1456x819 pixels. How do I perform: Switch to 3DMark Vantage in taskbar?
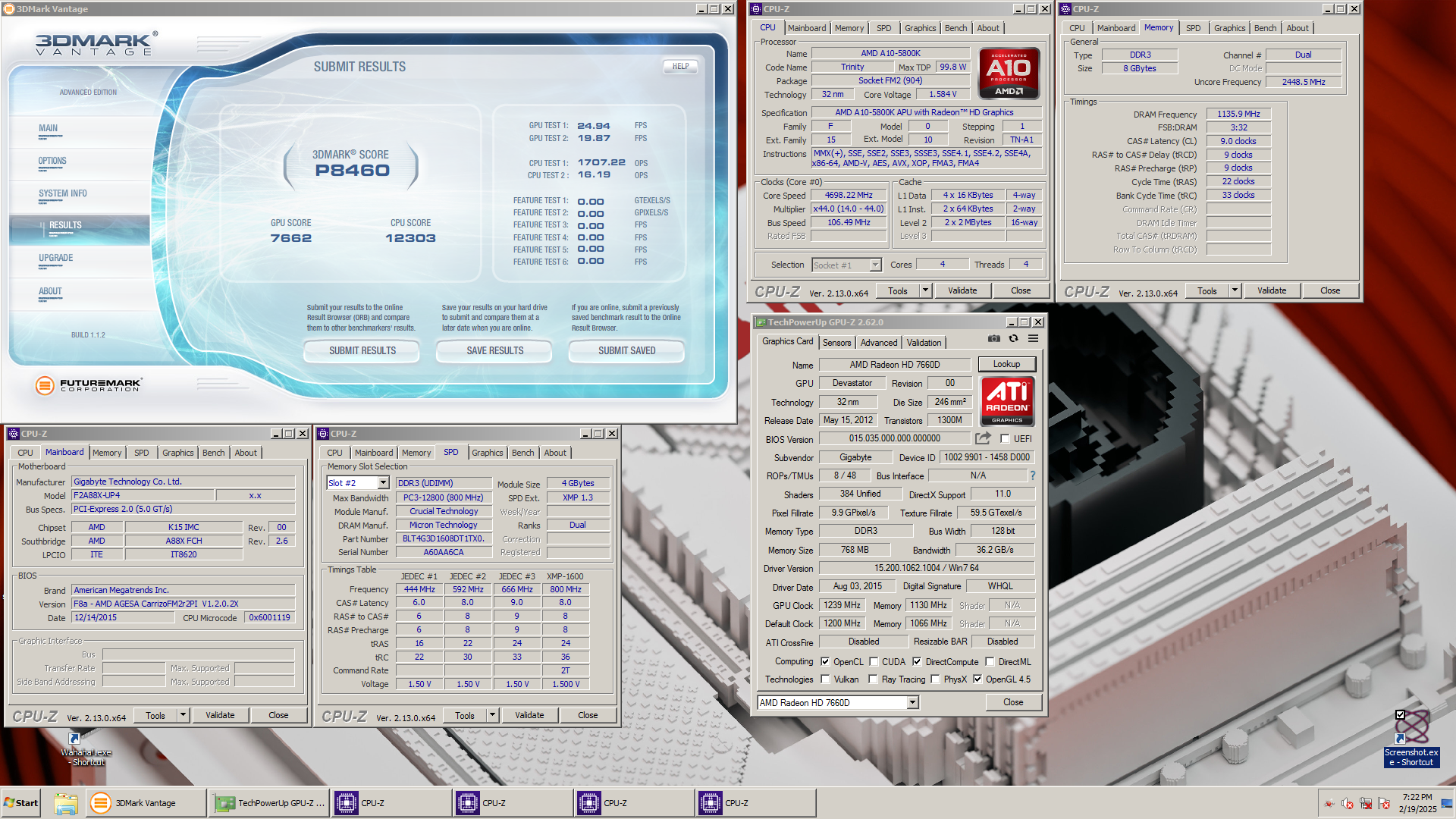(x=146, y=803)
